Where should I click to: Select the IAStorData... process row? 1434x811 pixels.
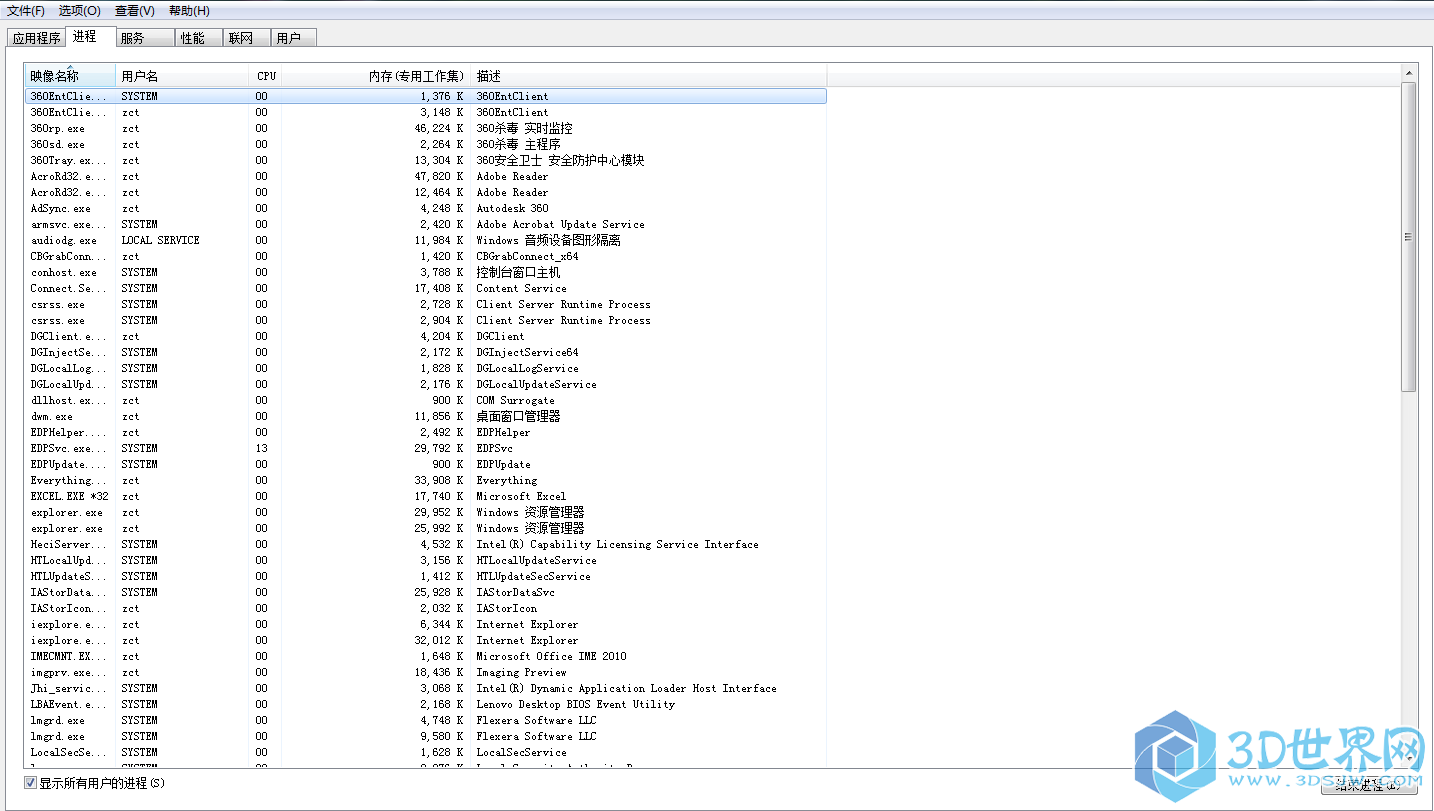tap(426, 592)
